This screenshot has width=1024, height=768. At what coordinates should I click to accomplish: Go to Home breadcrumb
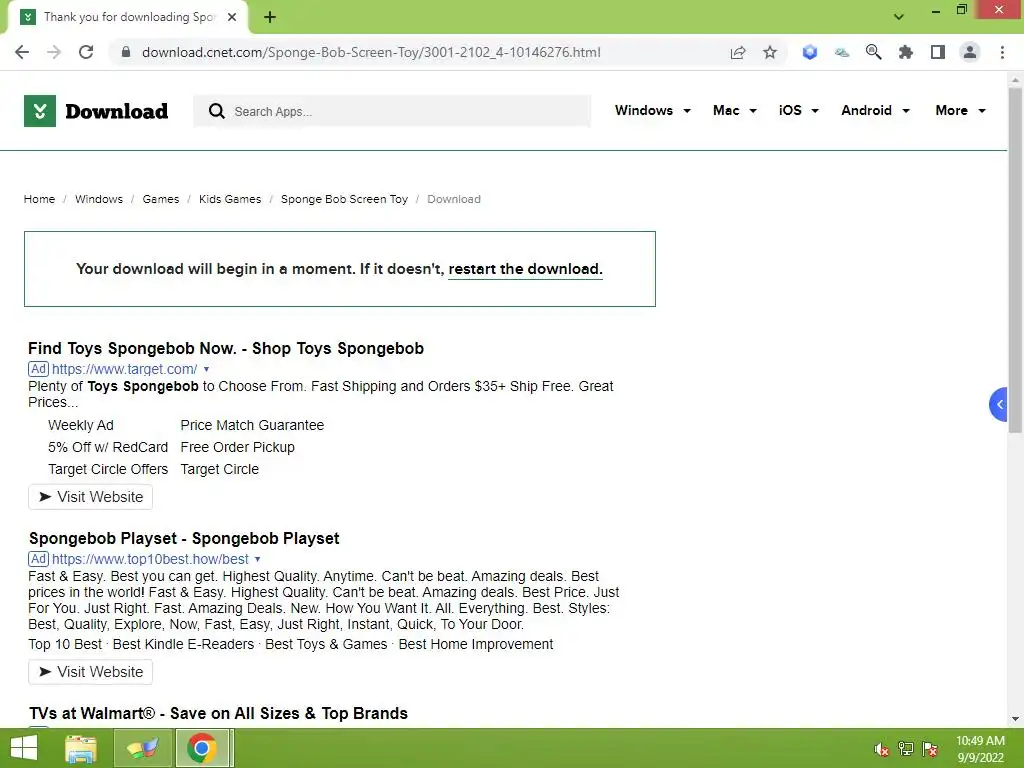39,199
